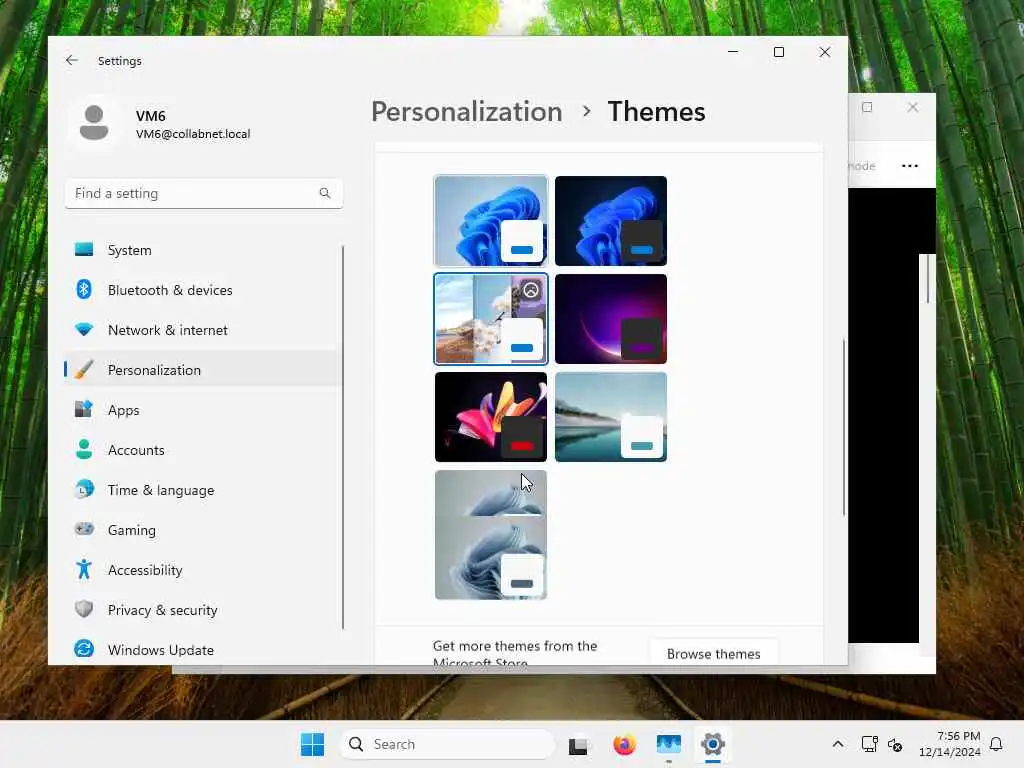Focus the Find a setting search box
This screenshot has width=1024, height=768.
point(204,193)
